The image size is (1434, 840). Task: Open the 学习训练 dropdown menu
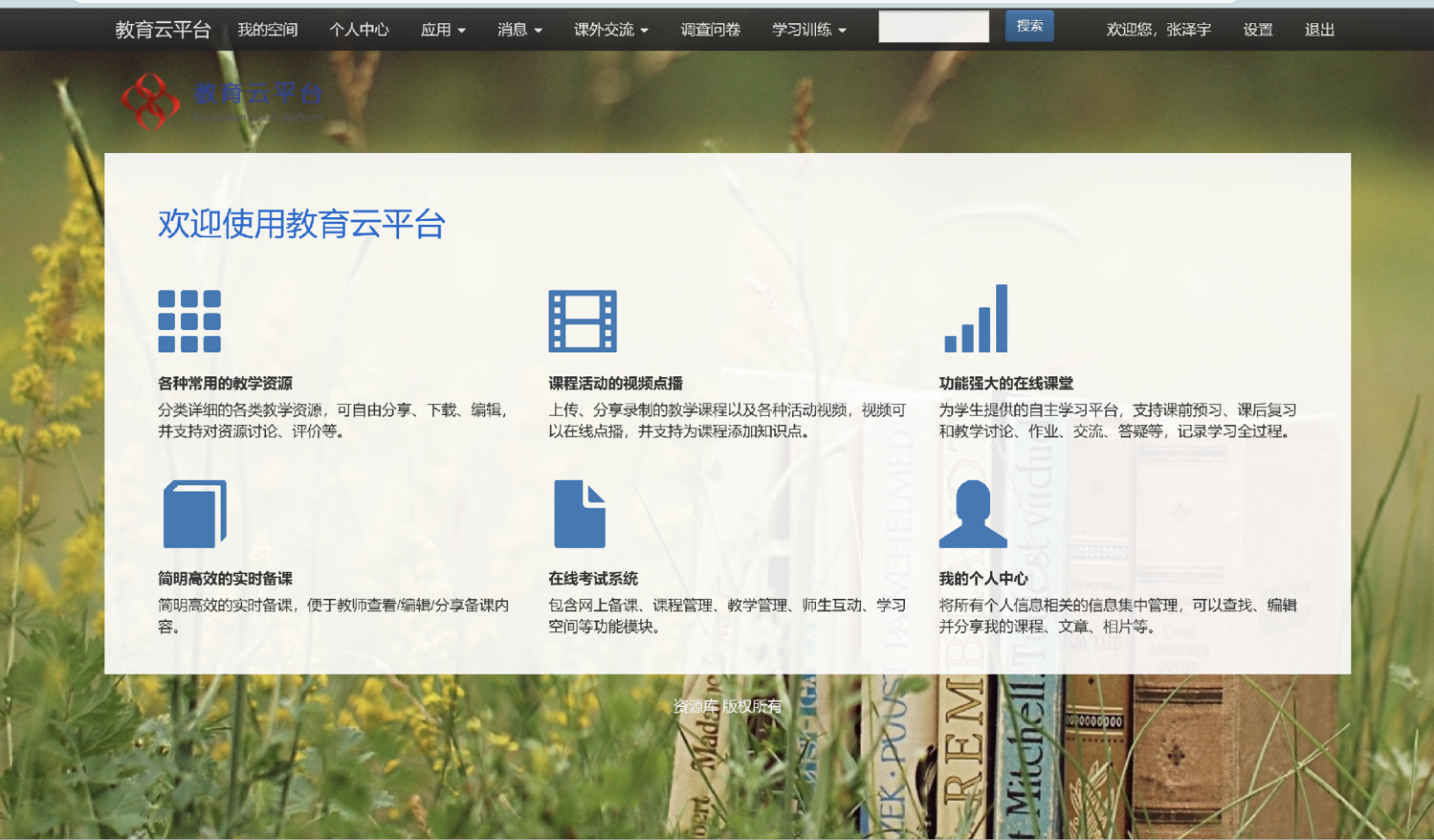[x=808, y=30]
